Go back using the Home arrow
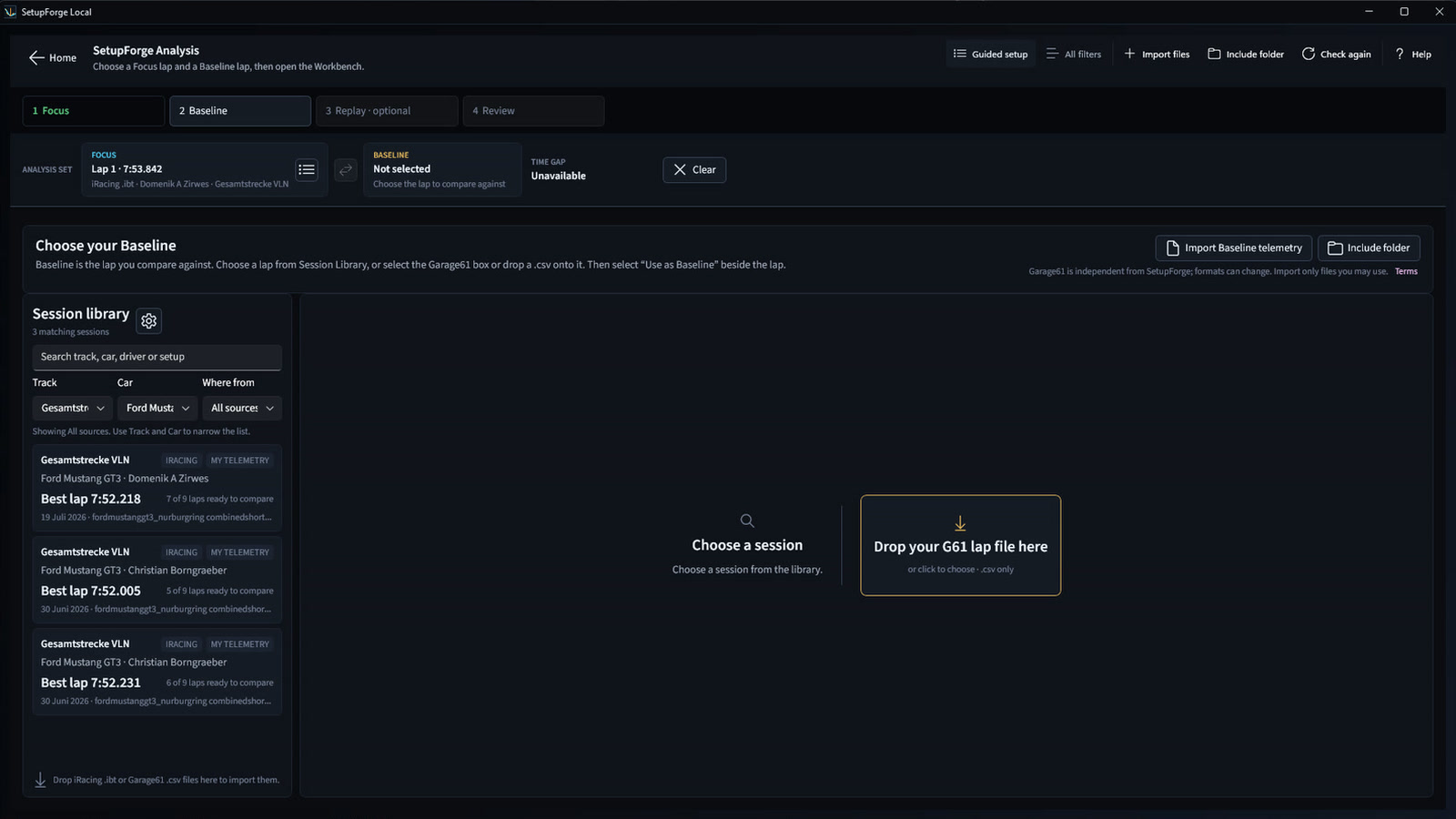 coord(52,57)
